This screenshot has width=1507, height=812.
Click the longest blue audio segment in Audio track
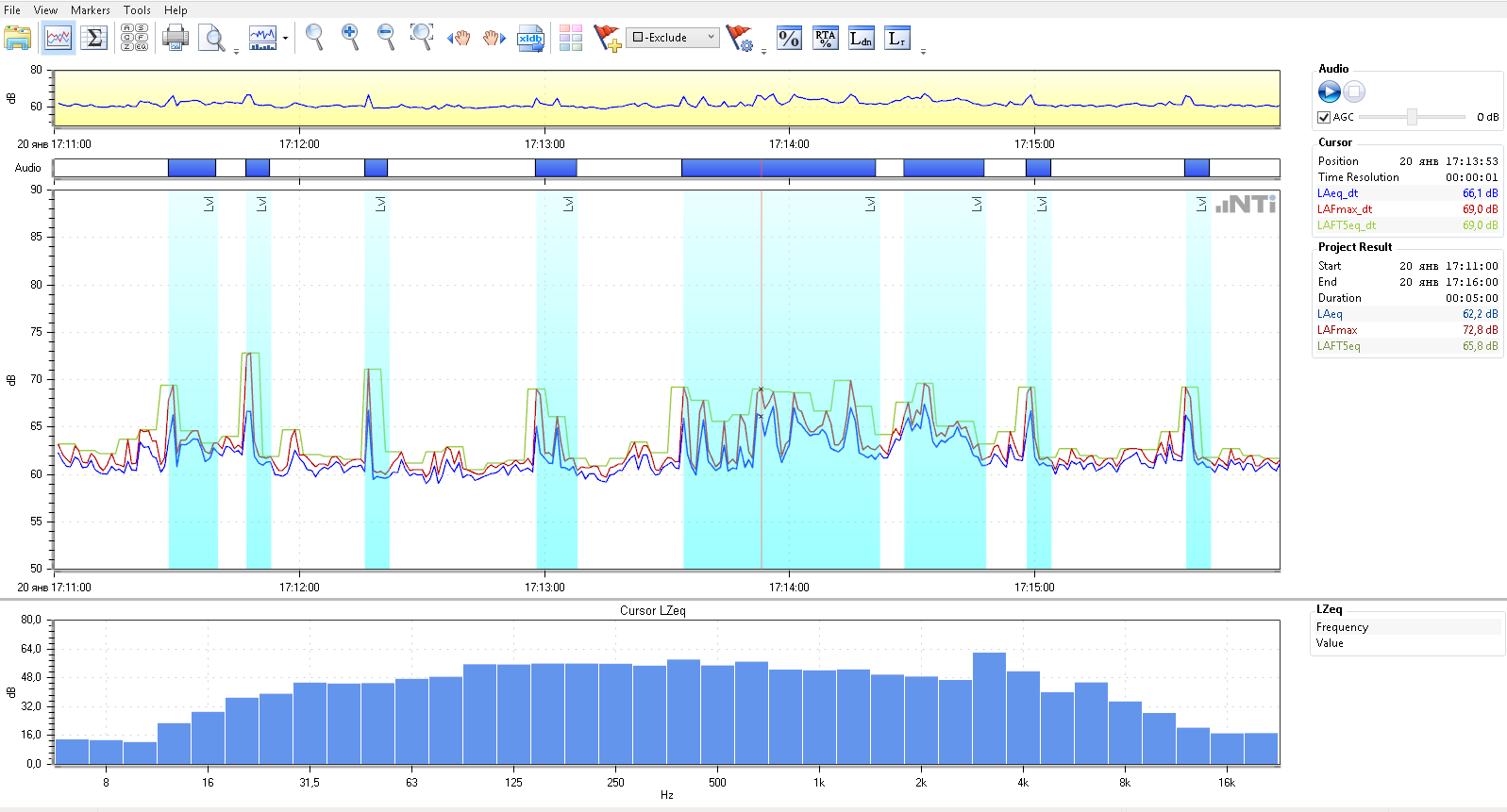[778, 168]
